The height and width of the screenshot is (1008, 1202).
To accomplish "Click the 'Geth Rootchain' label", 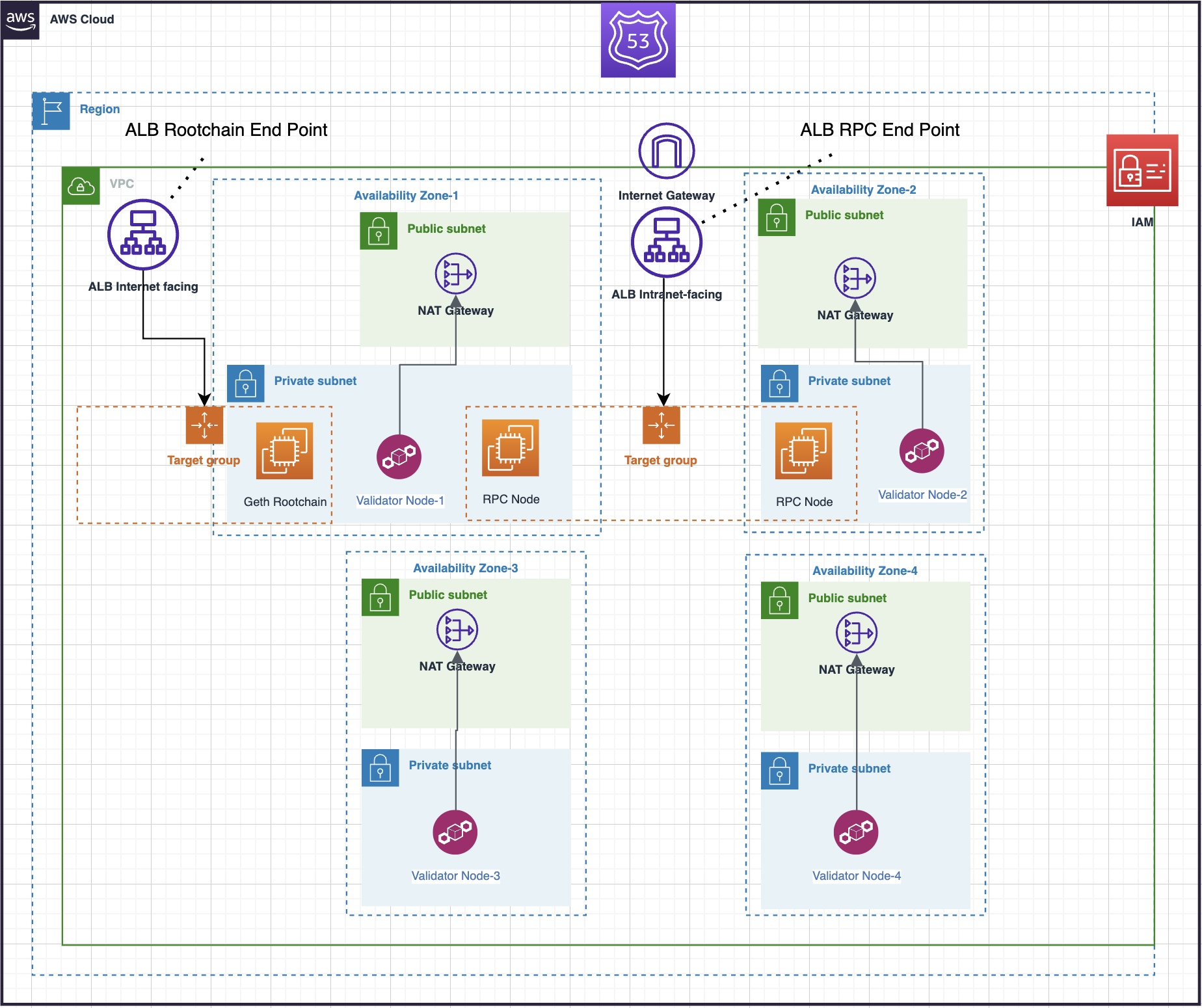I will (285, 502).
